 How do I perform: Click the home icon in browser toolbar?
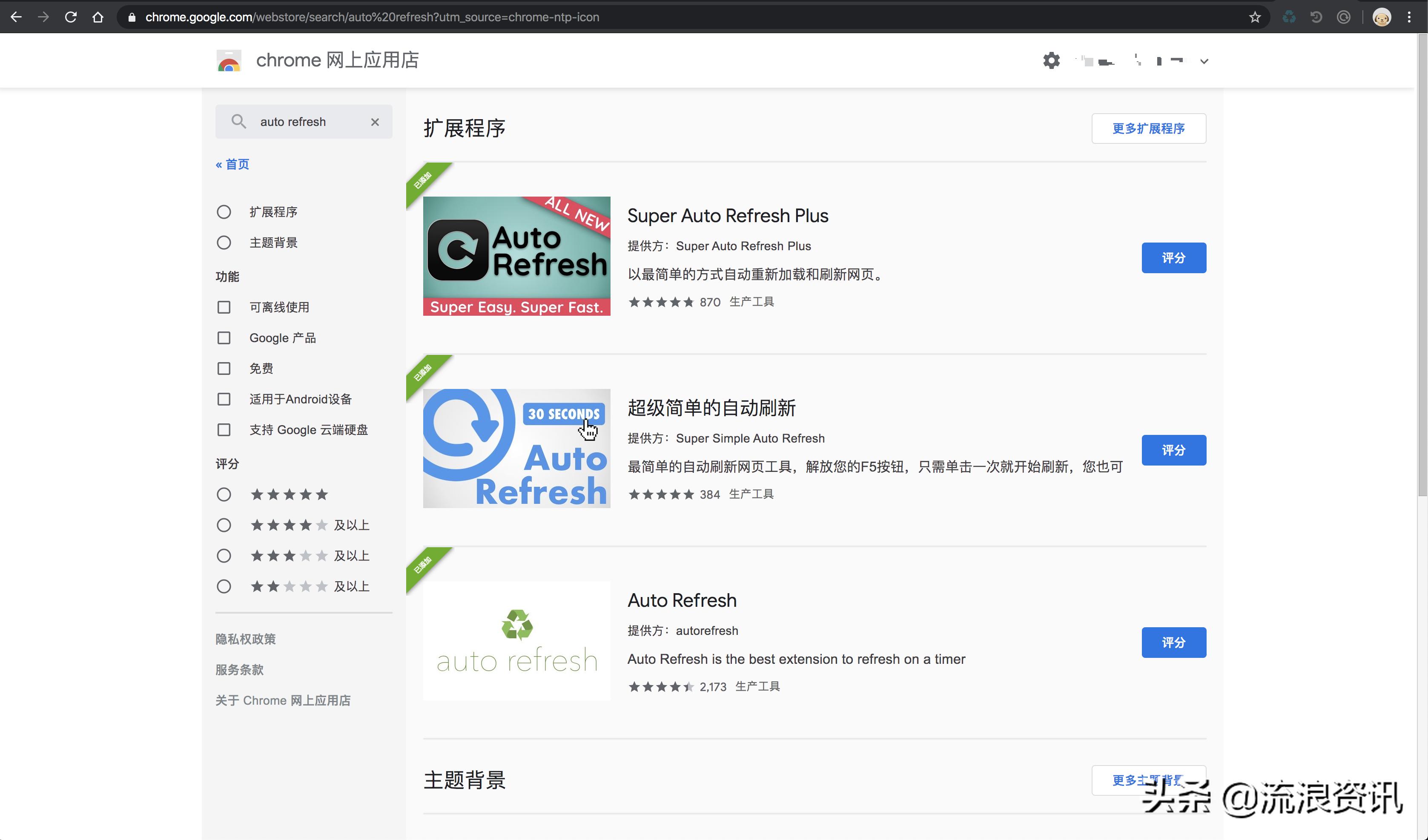(98, 17)
